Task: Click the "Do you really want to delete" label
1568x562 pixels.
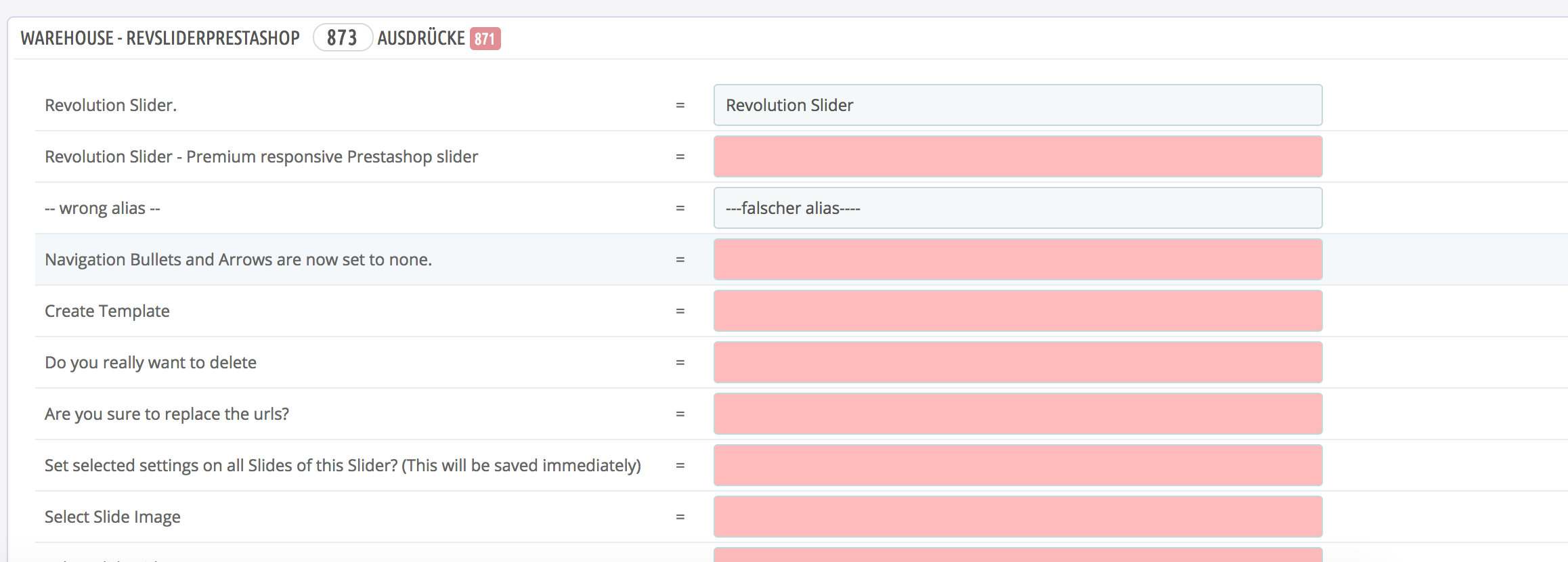Action: coord(150,362)
